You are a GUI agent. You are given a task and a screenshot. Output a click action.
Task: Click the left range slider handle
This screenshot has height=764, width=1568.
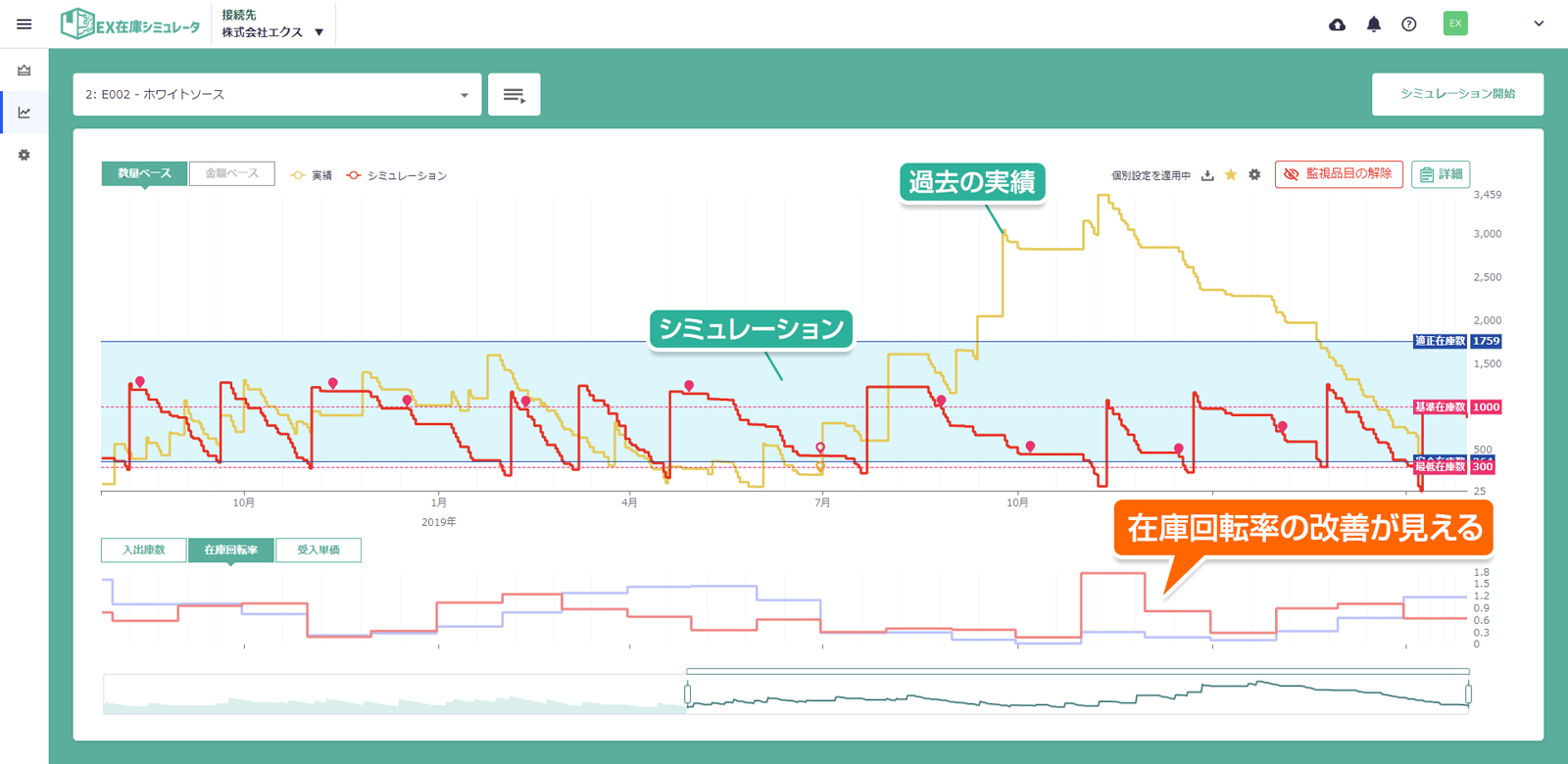click(x=687, y=694)
